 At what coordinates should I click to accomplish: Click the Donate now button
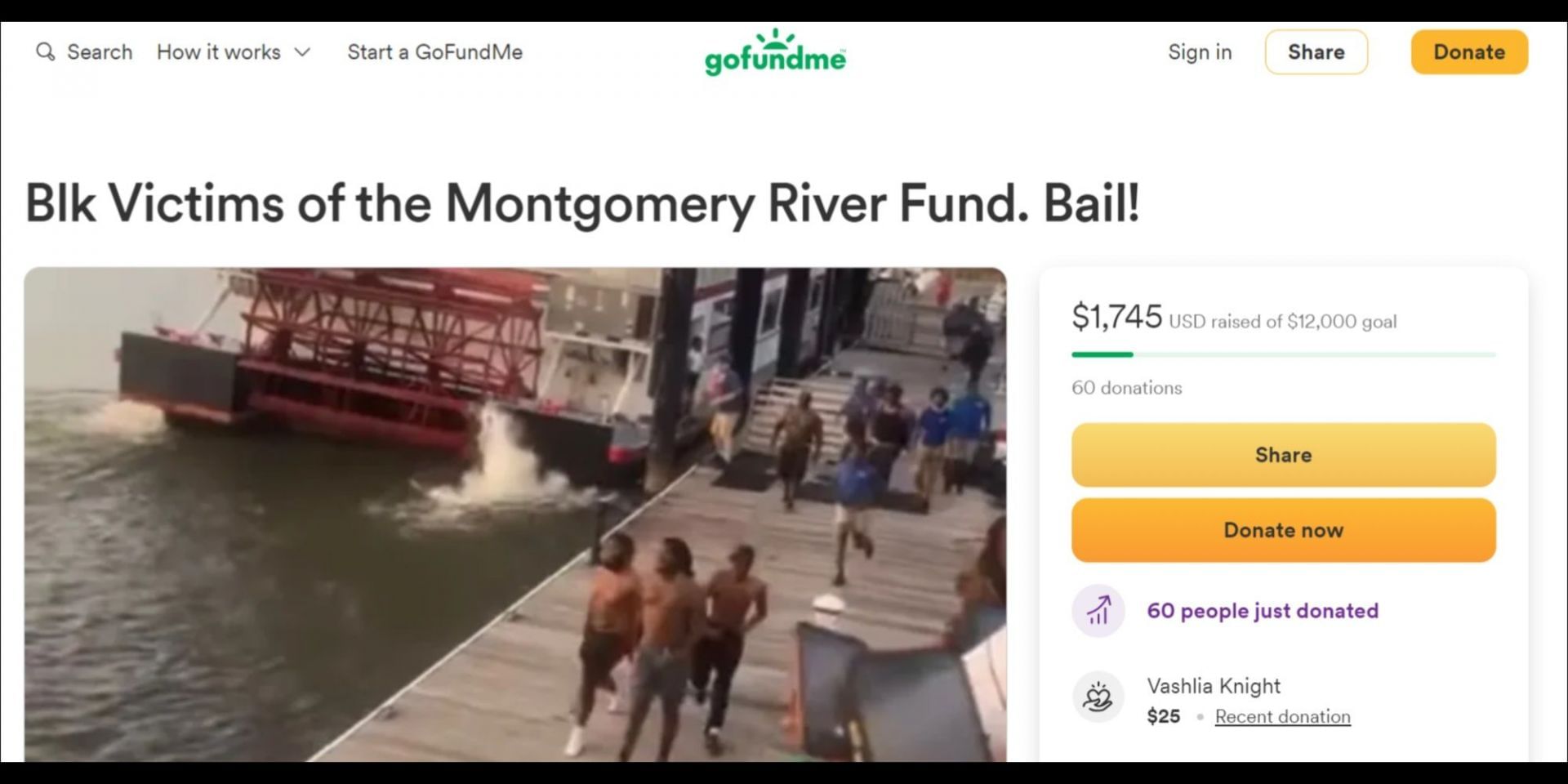(1284, 530)
